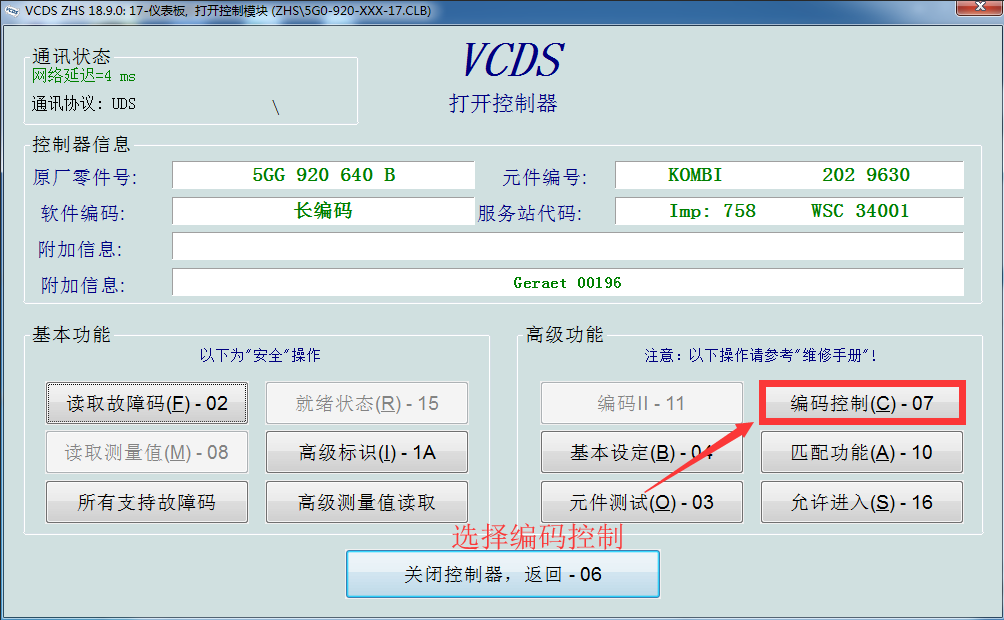The height and width of the screenshot is (620, 1004).
Task: Open 匹配功能(A) - 10
Action: tap(862, 453)
